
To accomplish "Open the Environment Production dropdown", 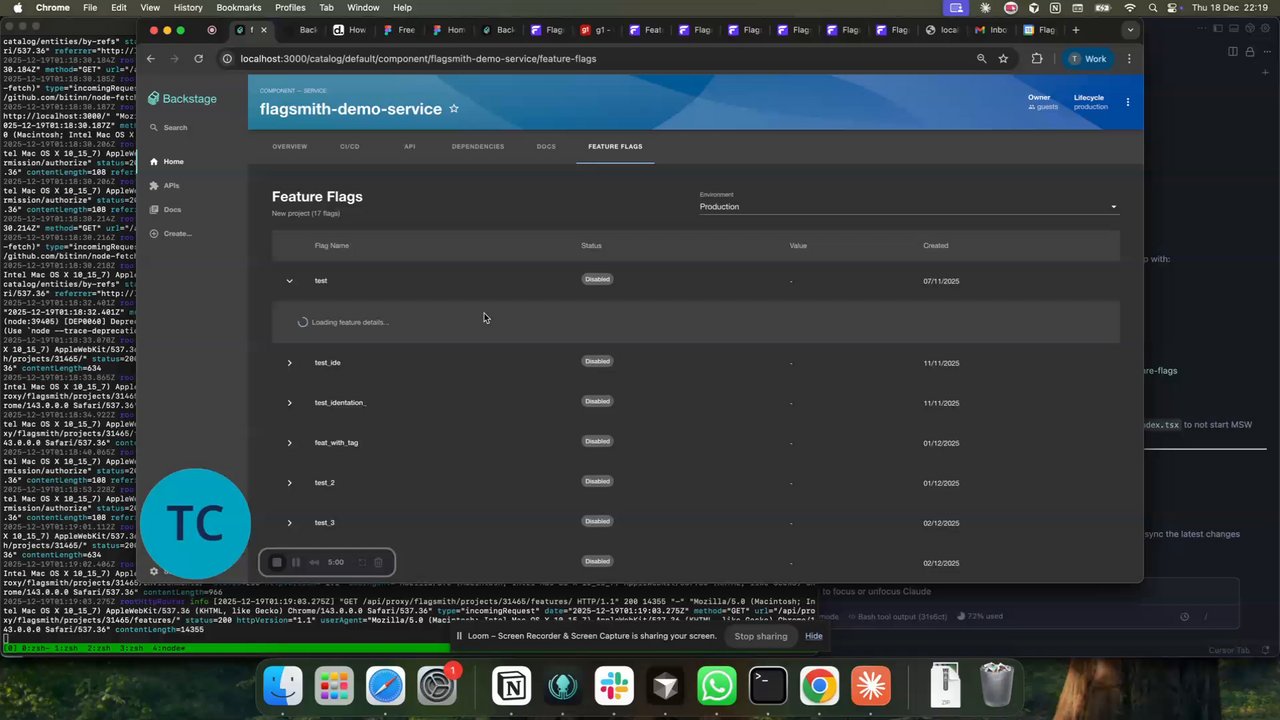I will (x=909, y=206).
